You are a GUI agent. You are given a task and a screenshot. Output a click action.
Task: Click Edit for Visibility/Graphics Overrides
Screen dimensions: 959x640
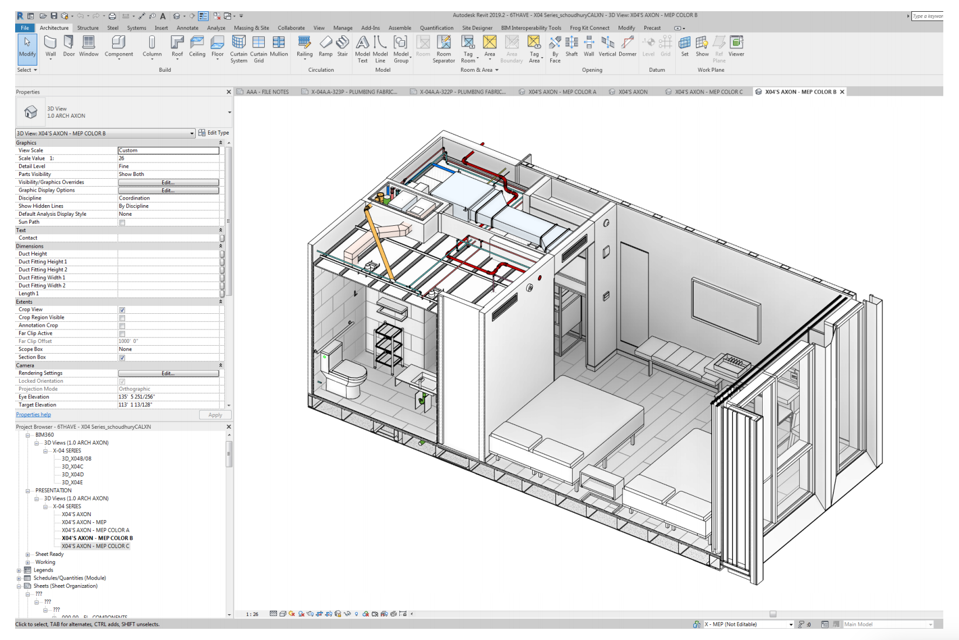coord(168,182)
